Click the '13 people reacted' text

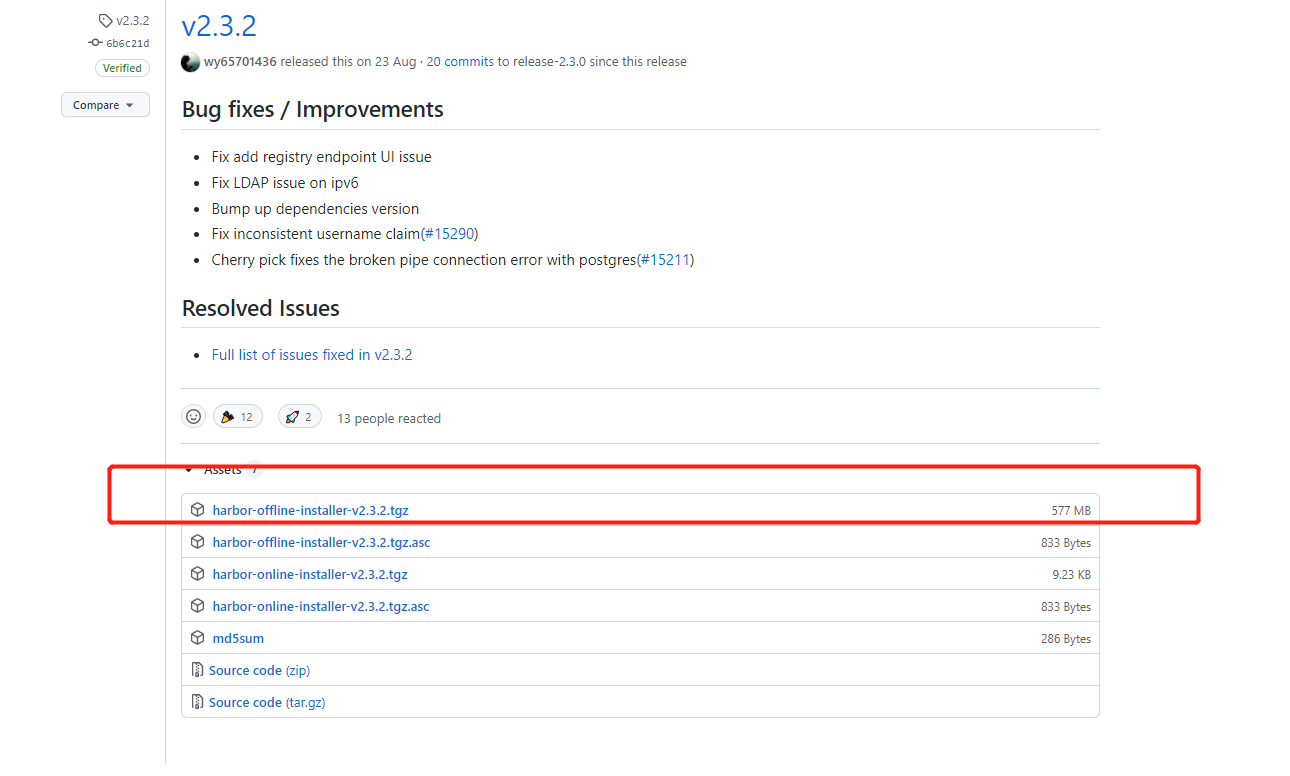pyautogui.click(x=389, y=418)
